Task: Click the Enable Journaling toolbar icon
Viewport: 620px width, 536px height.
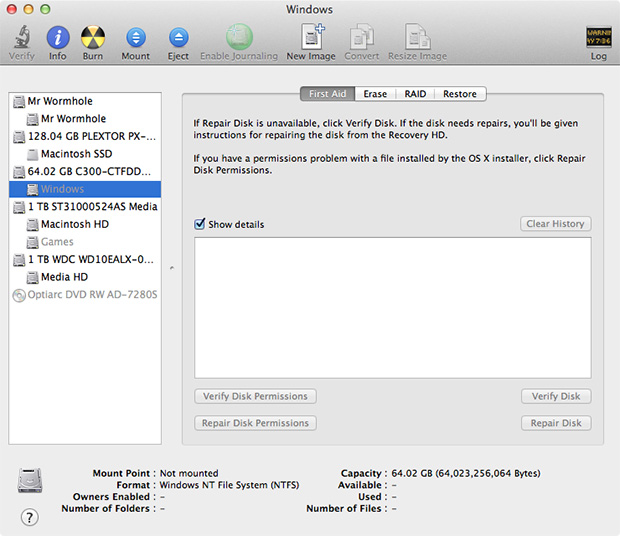Action: click(x=239, y=37)
